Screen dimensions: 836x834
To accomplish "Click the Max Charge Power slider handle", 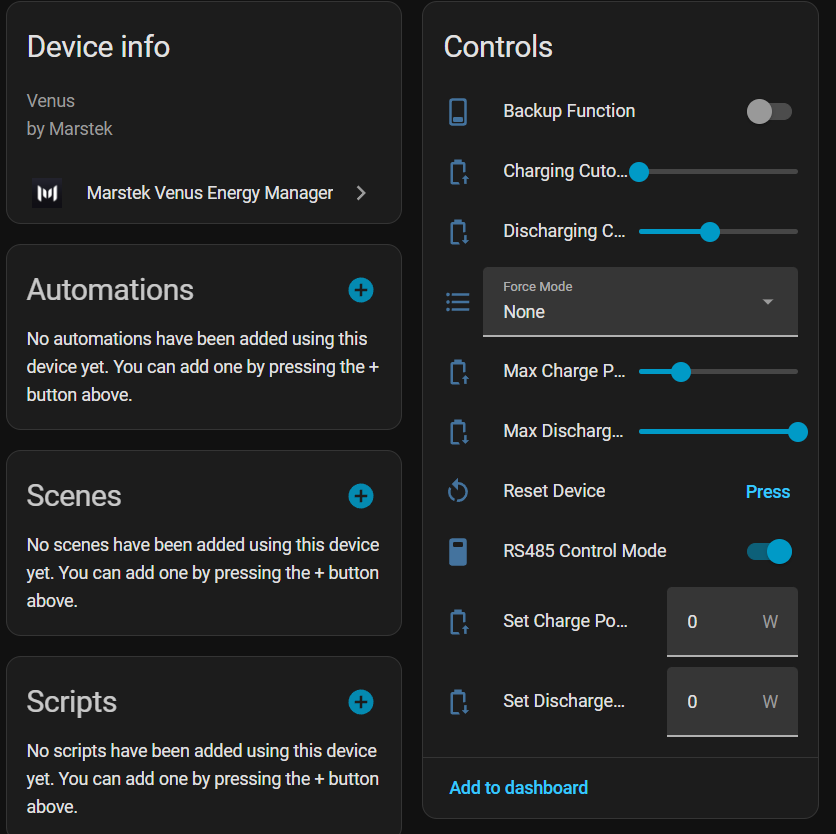I will pyautogui.click(x=681, y=372).
